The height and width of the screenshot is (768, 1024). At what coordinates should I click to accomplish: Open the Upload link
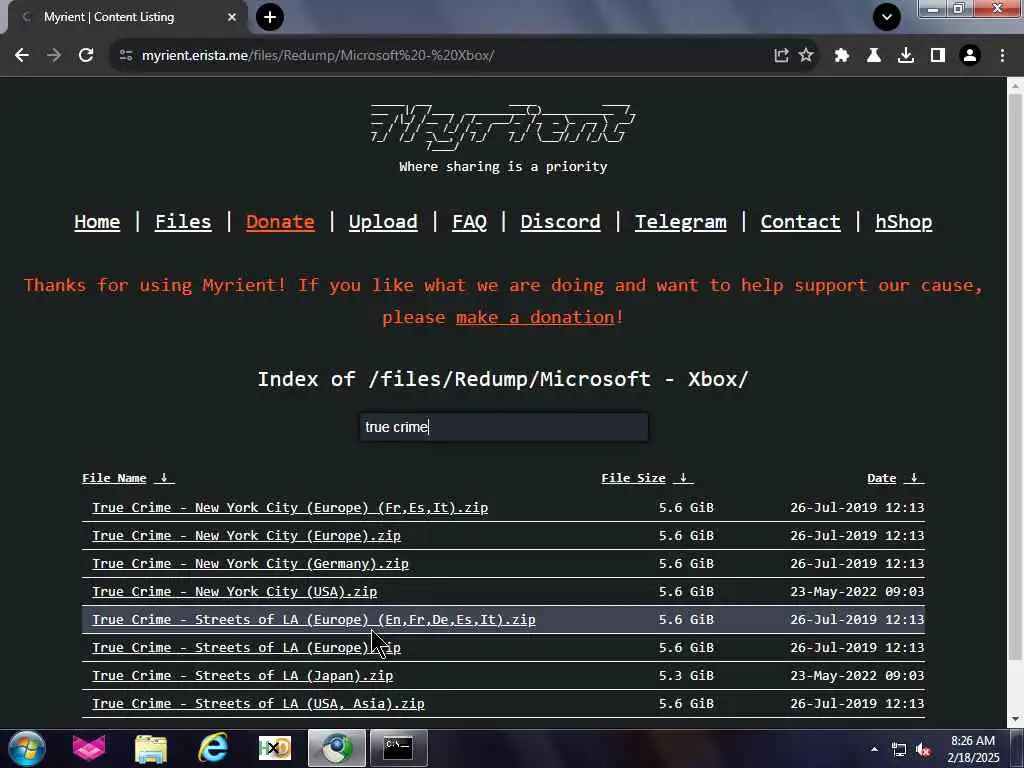(x=383, y=222)
